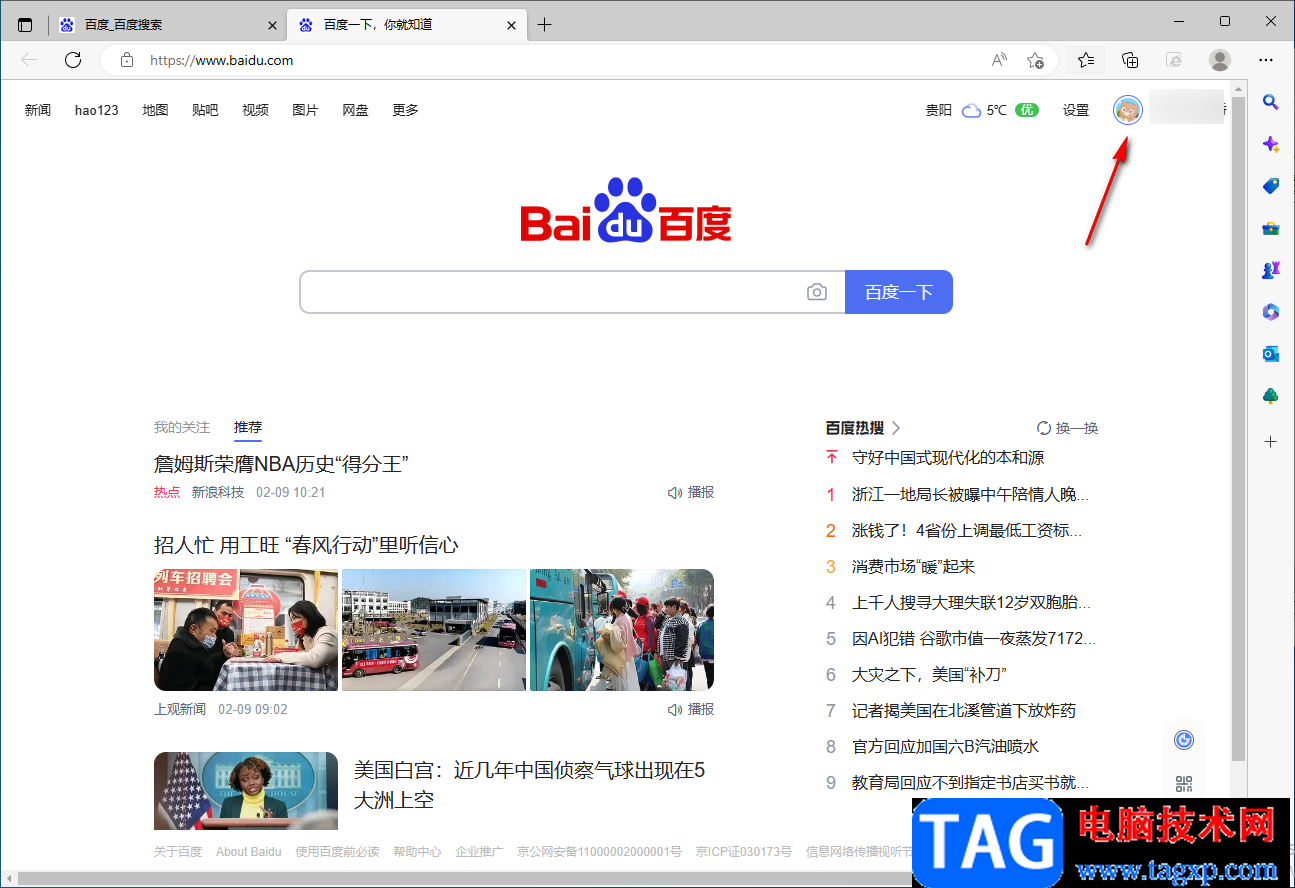Open the 网盘 nav link

[x=355, y=110]
